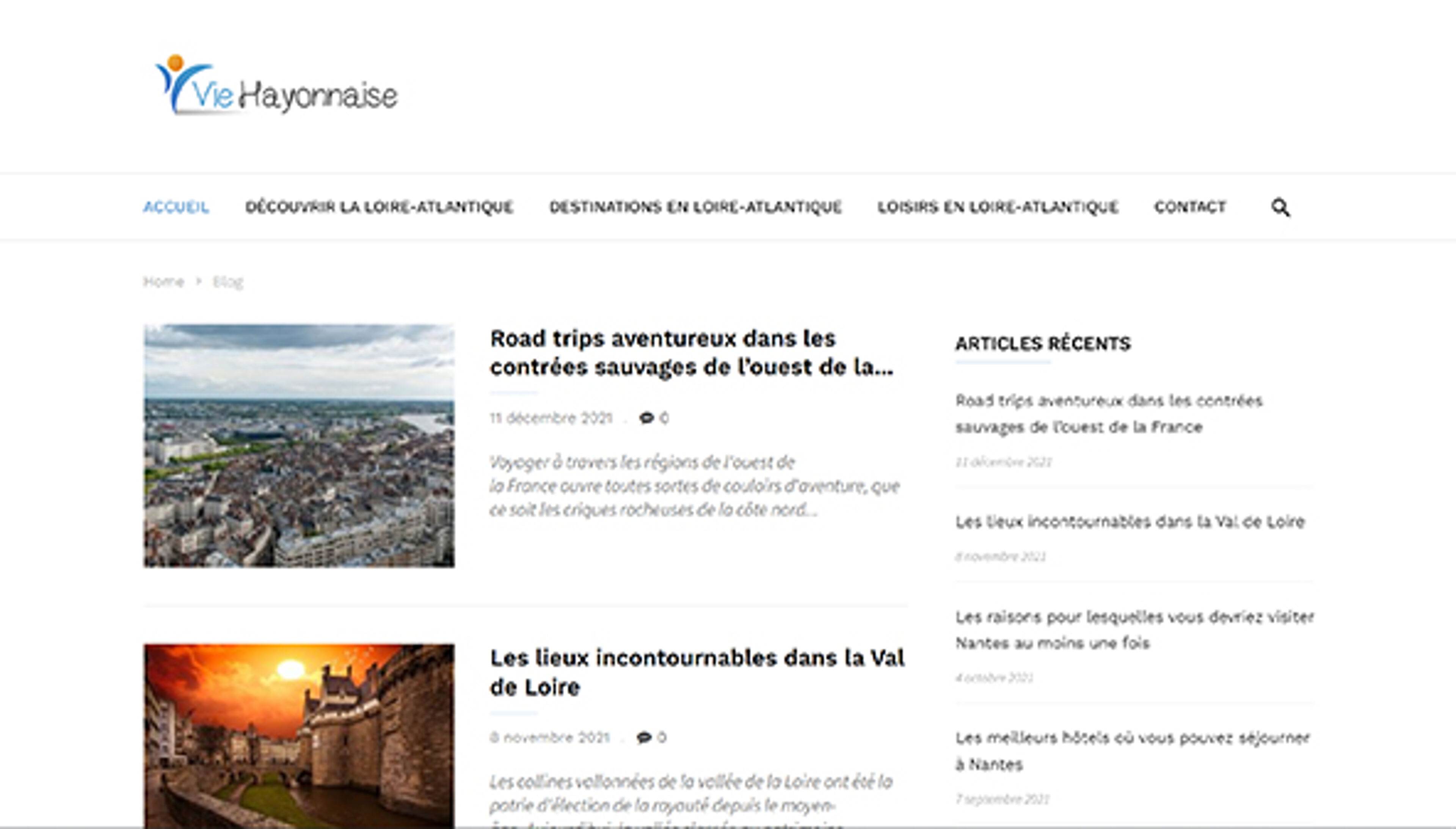This screenshot has height=829, width=1456.
Task: Open Loisirs en Loire-Atlantique menu
Action: (x=997, y=207)
